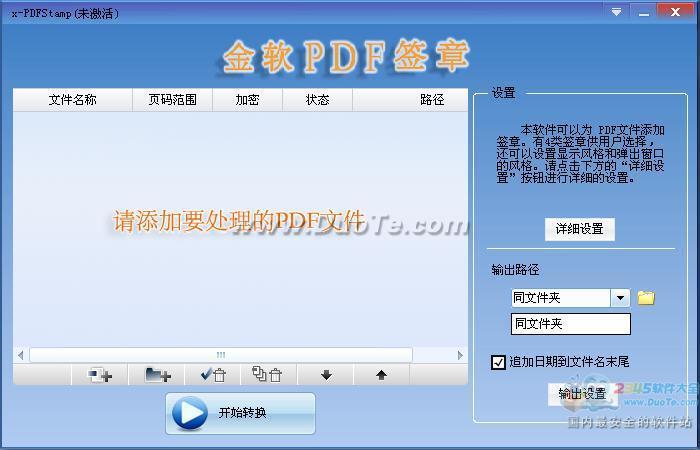Open 详细设置 detailed settings
Image resolution: width=700 pixels, height=450 pixels.
579,229
